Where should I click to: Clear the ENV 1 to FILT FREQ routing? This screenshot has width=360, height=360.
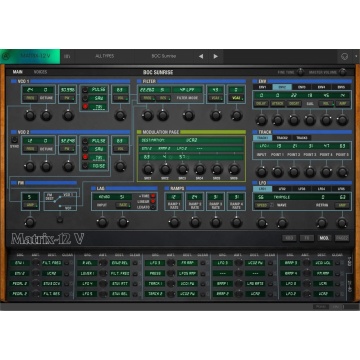67,263
